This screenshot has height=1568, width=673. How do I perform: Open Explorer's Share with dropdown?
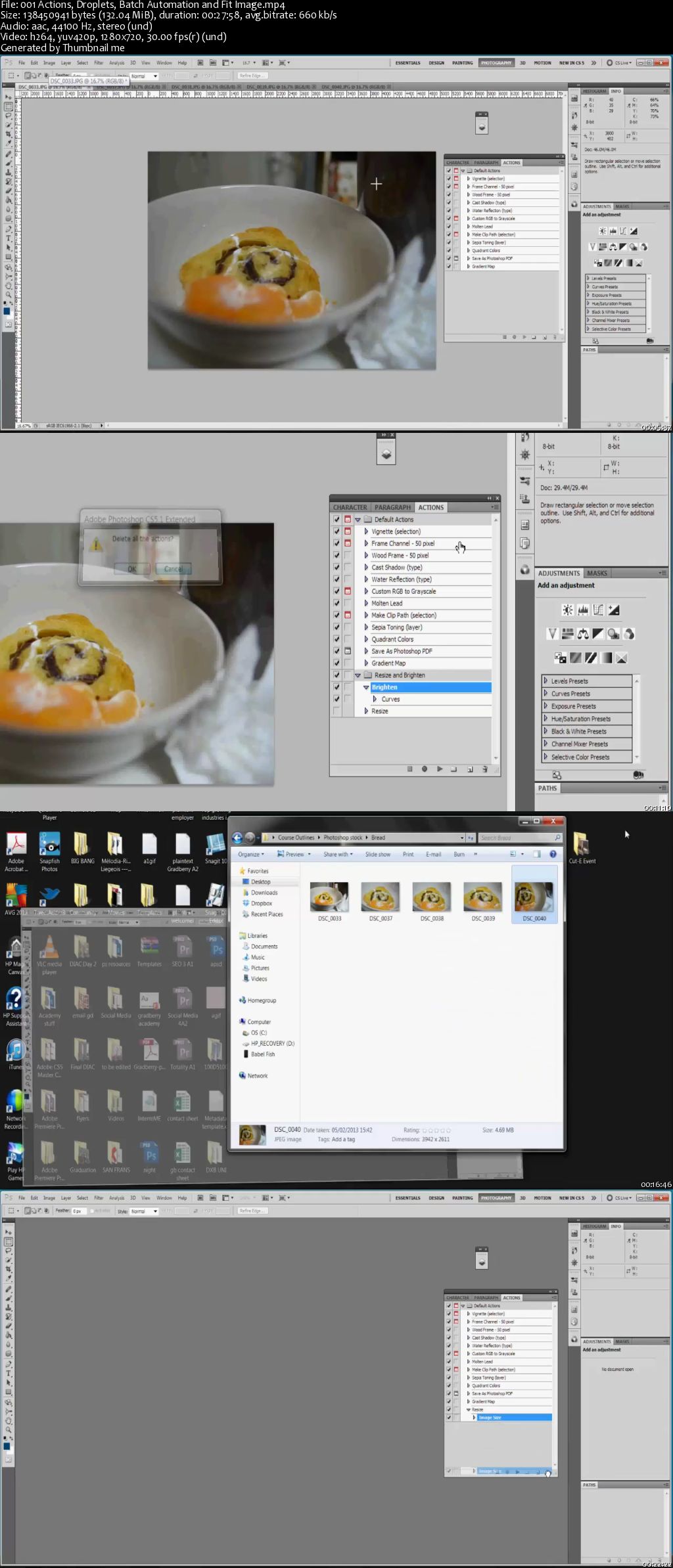point(338,854)
